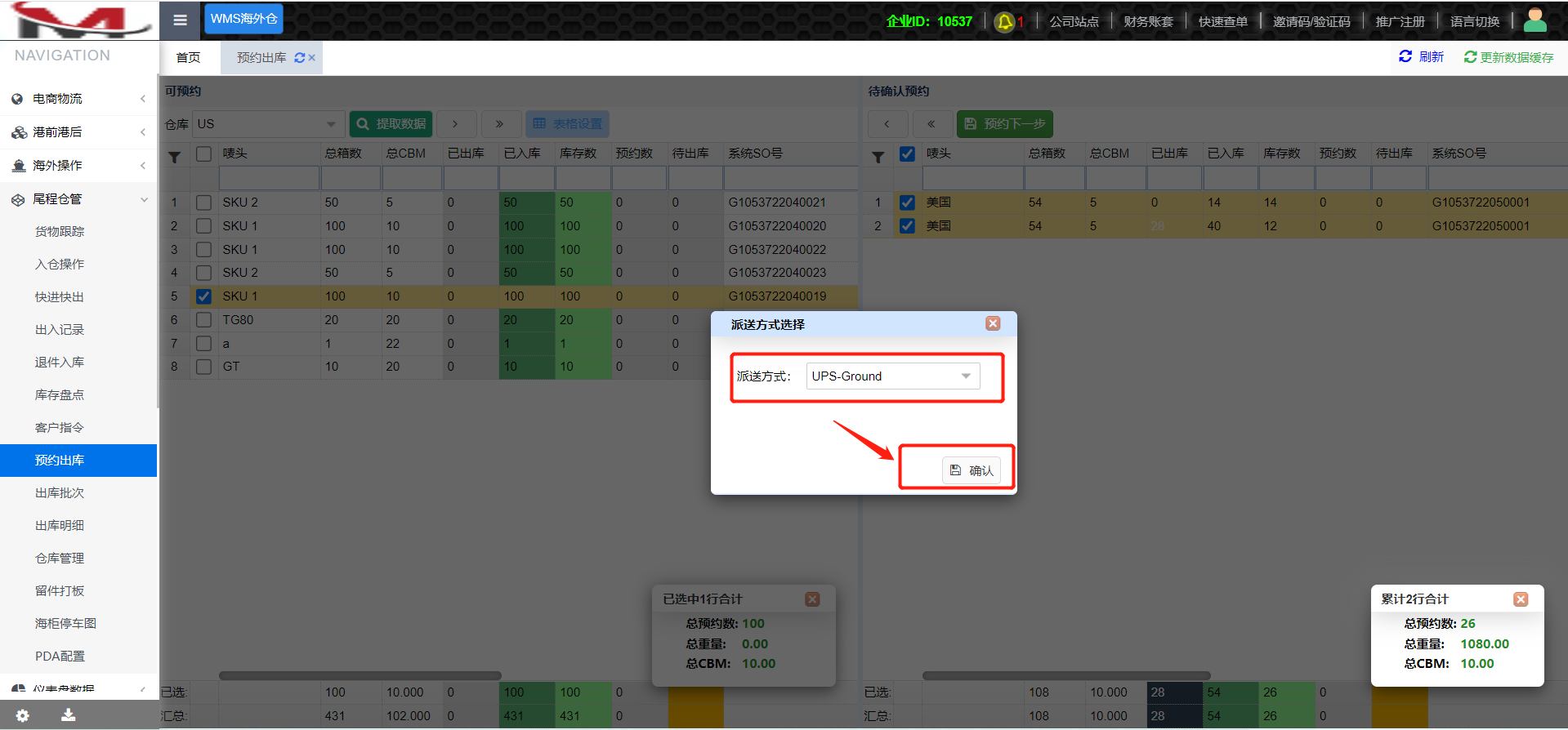1568x730 pixels.
Task: Open 财务账套 in the top bar
Action: point(1149,22)
